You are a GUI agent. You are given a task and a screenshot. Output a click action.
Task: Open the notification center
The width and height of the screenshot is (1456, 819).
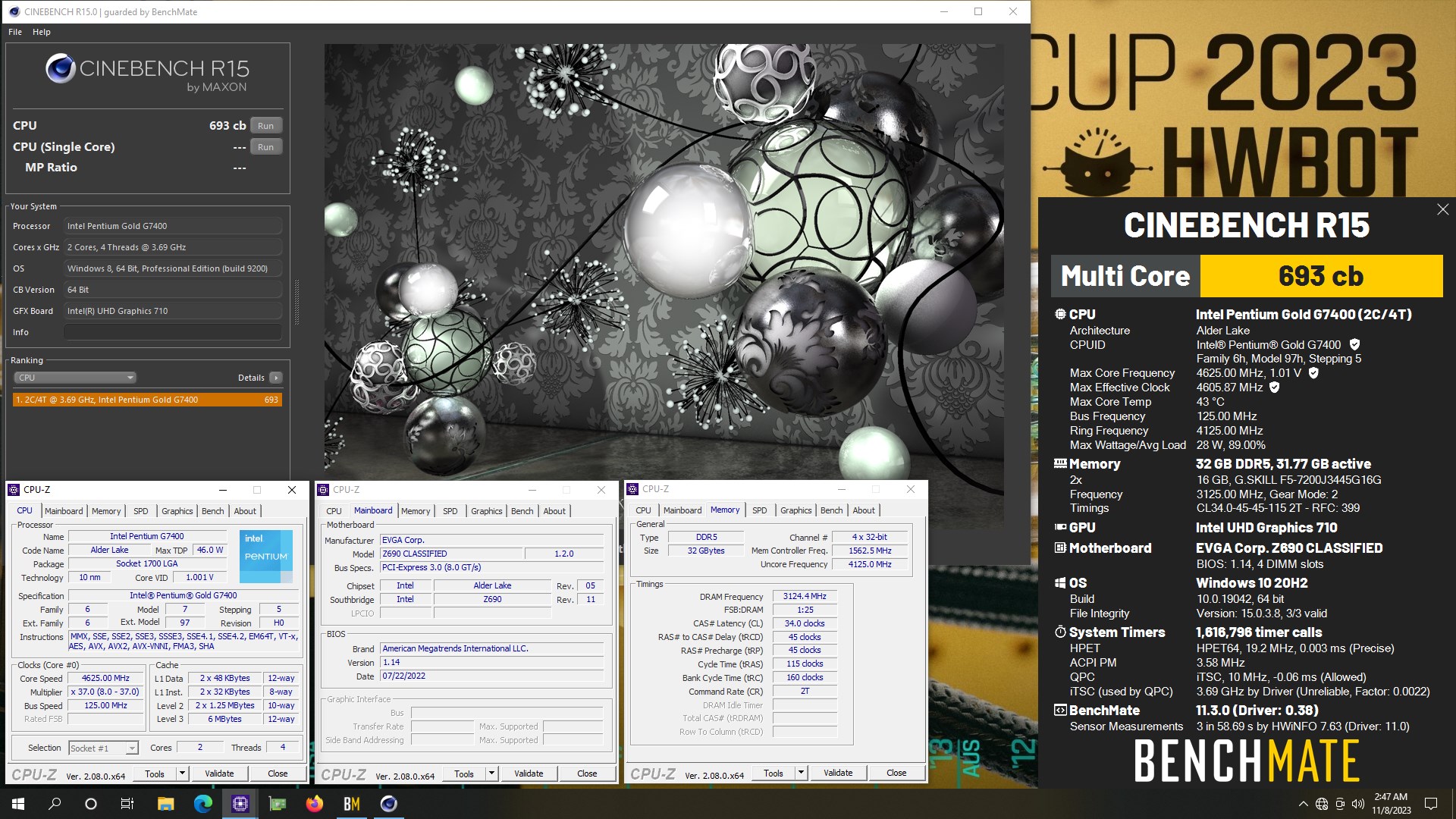coord(1431,804)
